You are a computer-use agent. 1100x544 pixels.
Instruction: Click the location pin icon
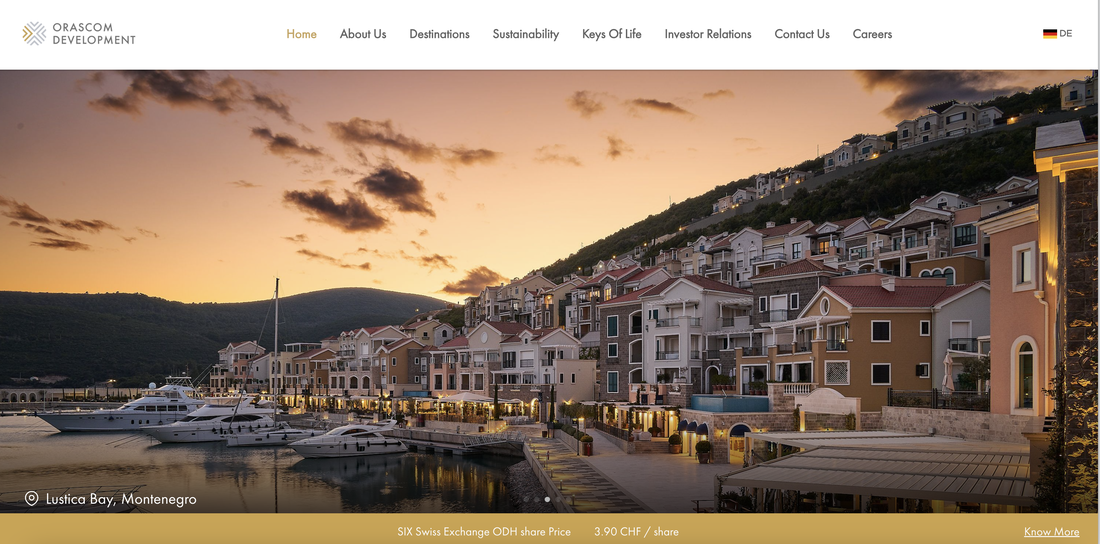[x=31, y=499]
